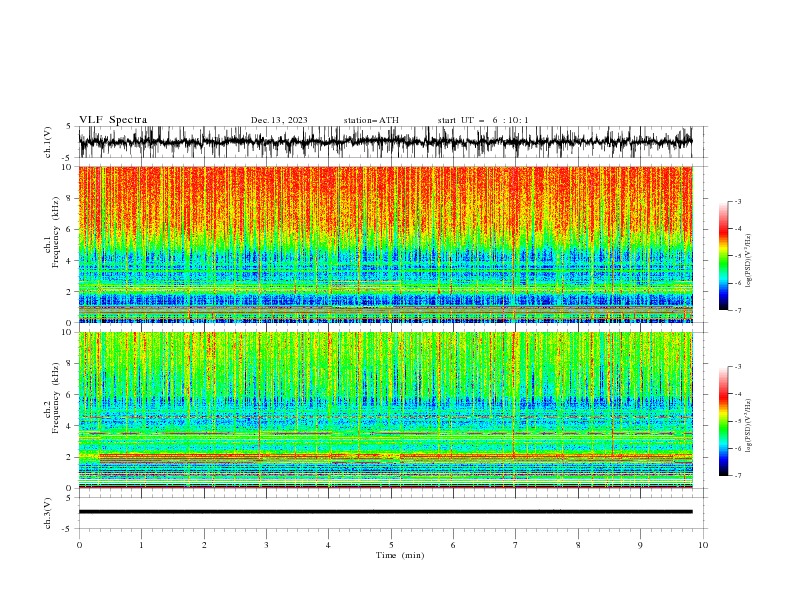Click time axis tick label "10"
Image resolution: width=792 pixels, height=612 pixels.
pos(703,545)
